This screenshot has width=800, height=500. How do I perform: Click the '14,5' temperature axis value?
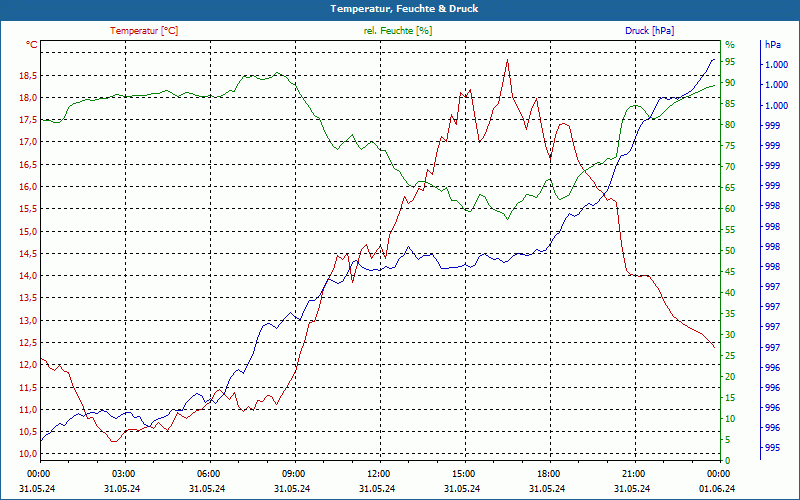(28, 254)
